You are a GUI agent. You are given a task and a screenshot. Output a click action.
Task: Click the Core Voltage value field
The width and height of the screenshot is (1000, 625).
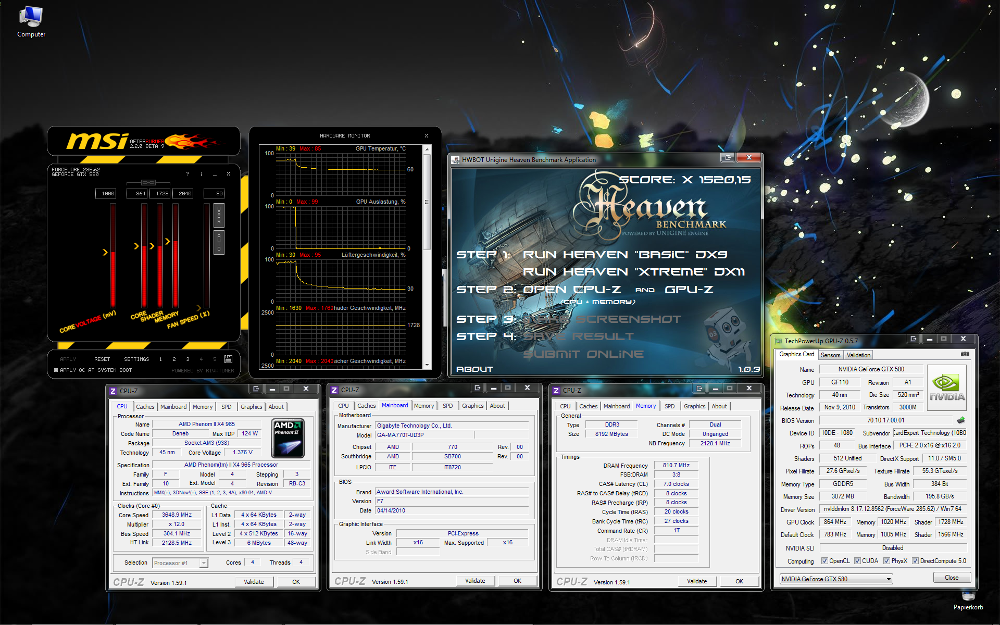[x=105, y=193]
